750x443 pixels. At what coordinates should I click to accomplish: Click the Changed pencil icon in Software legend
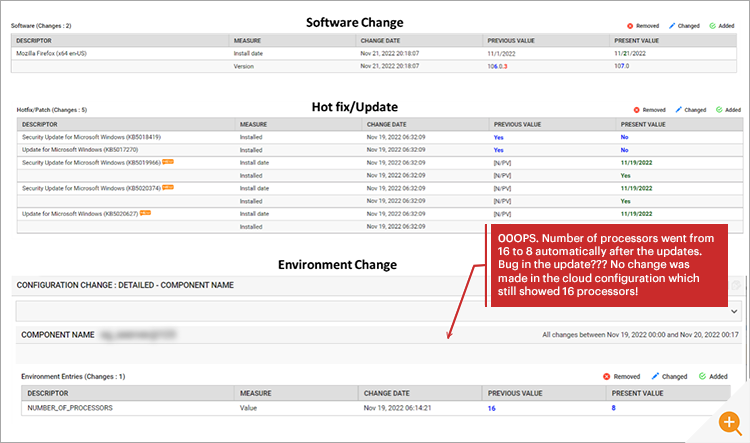(672, 26)
